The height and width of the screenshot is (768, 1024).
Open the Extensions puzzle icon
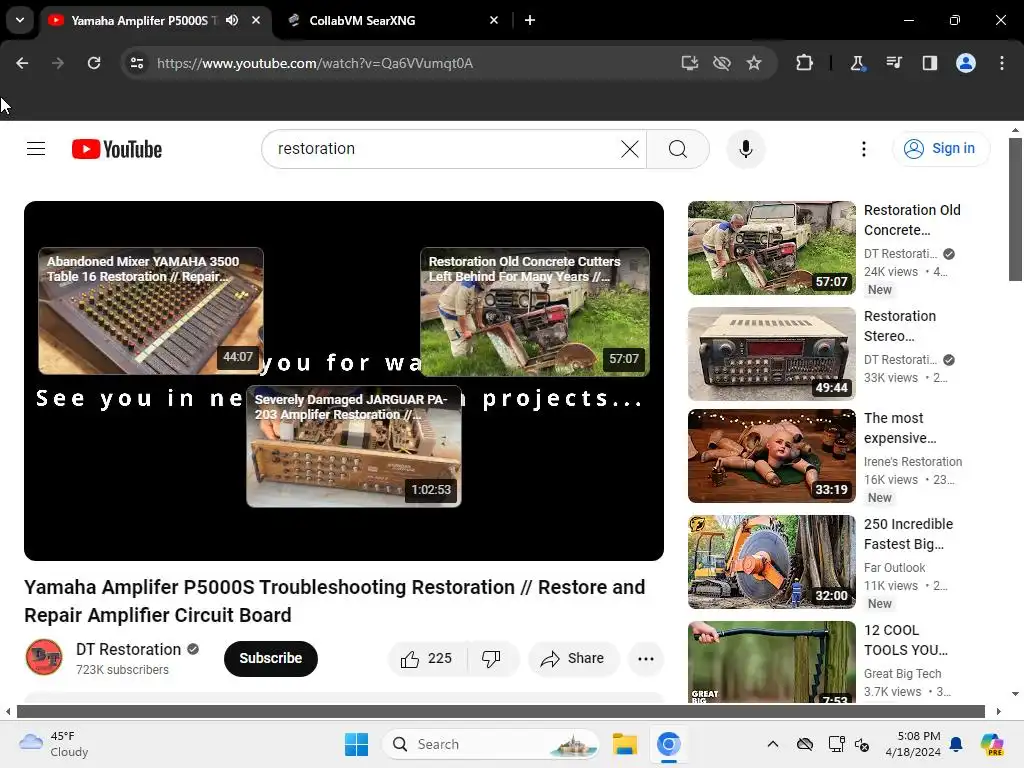[805, 63]
